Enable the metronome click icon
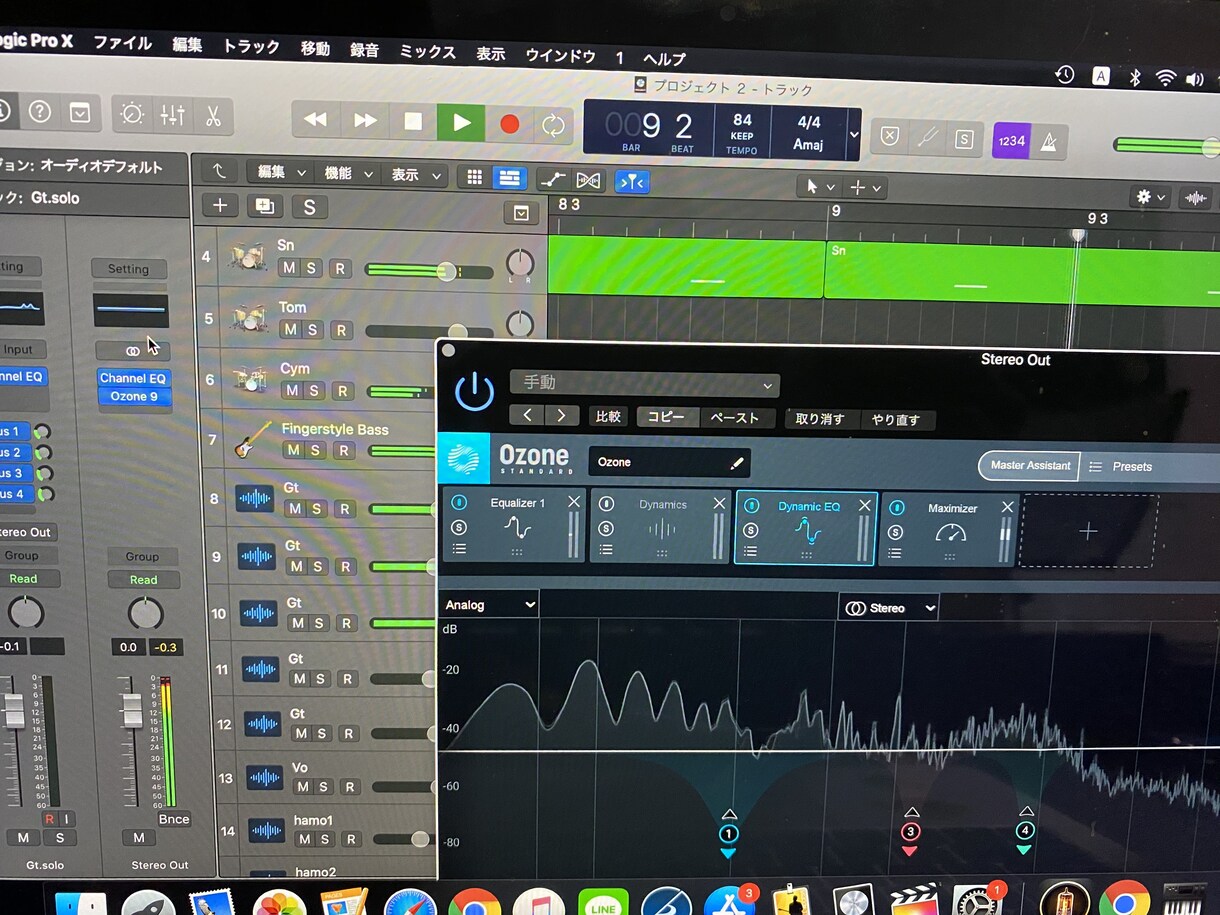1220x915 pixels. pyautogui.click(x=1046, y=141)
